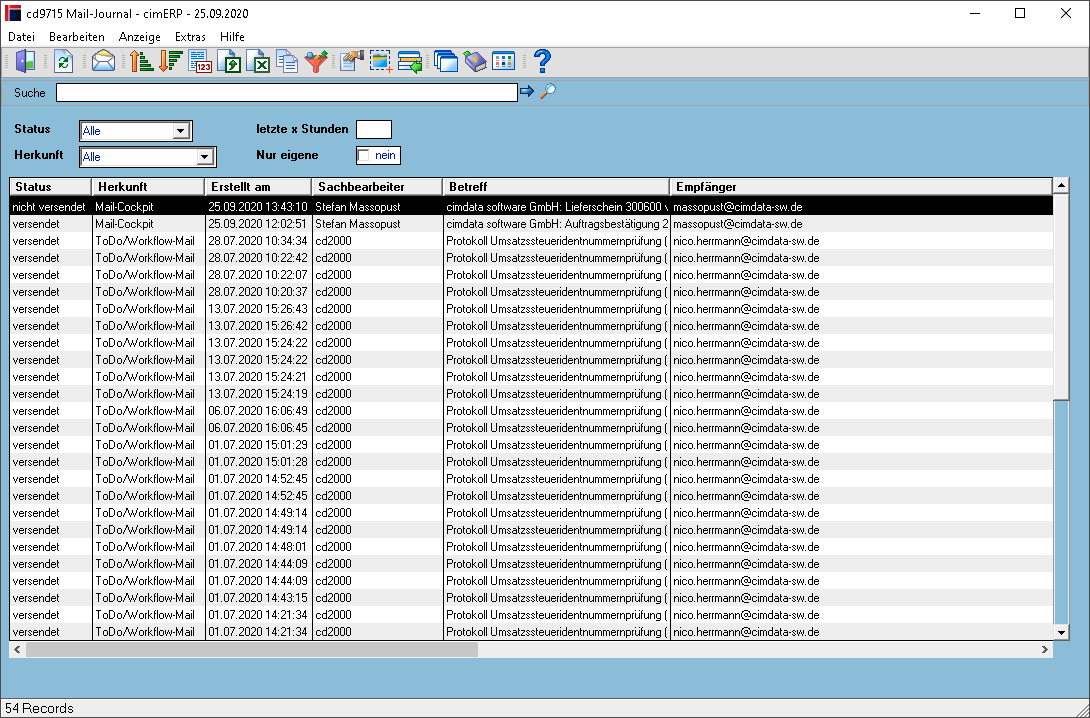Click the refresh page icon
This screenshot has width=1090, height=718.
63,62
